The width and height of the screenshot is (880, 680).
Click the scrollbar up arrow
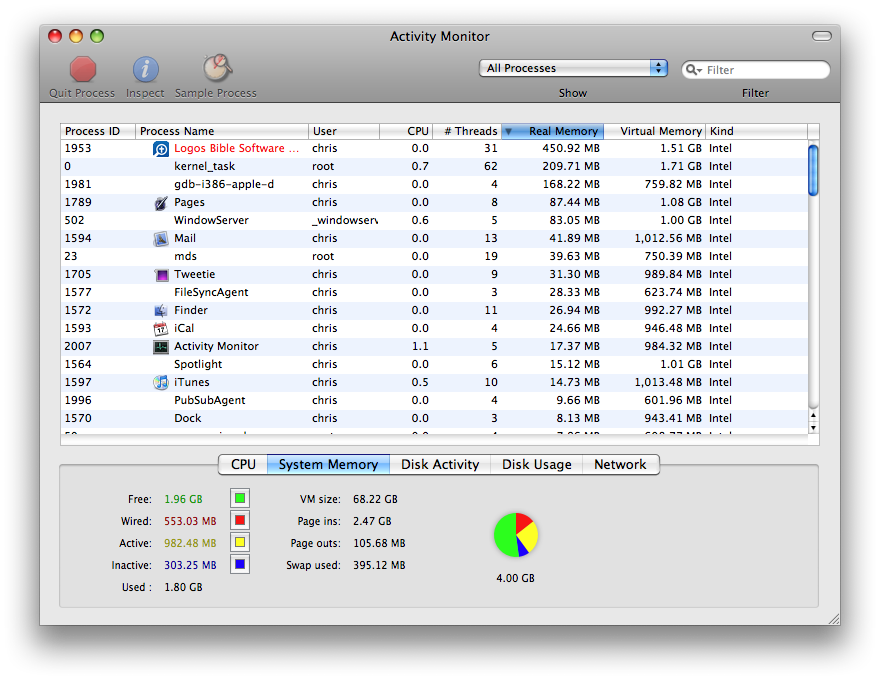pyautogui.click(x=813, y=416)
